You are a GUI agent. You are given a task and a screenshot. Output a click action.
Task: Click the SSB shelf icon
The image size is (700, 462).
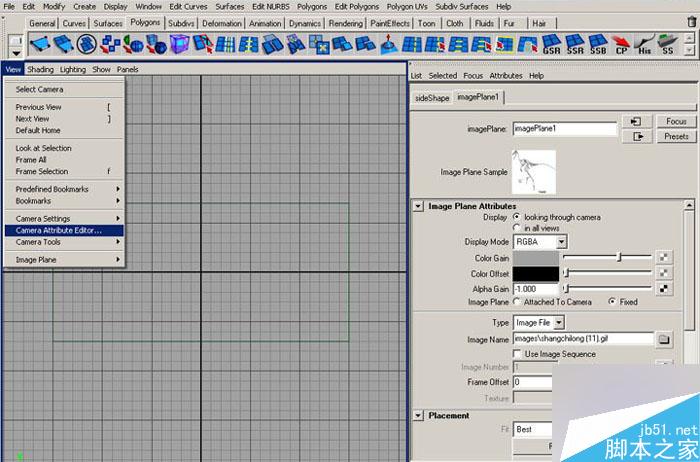coord(598,45)
